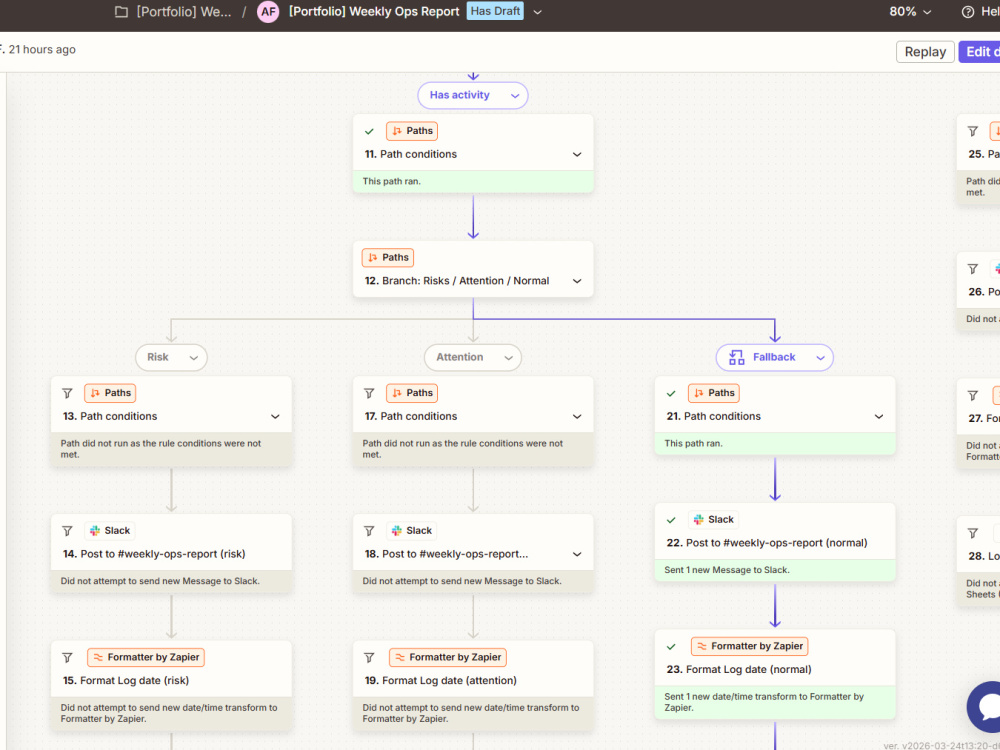This screenshot has width=1000, height=750.
Task: Expand step 12 Branch step chevron
Action: click(577, 281)
